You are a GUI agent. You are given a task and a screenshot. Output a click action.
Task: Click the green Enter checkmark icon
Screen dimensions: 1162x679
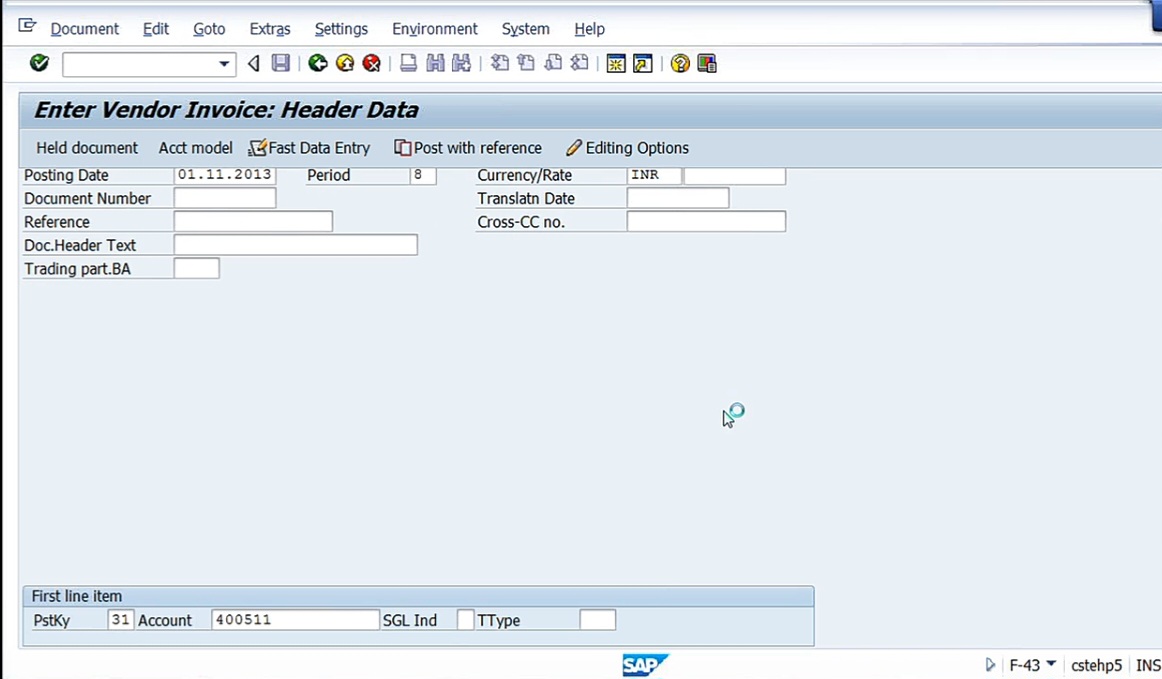pyautogui.click(x=39, y=64)
